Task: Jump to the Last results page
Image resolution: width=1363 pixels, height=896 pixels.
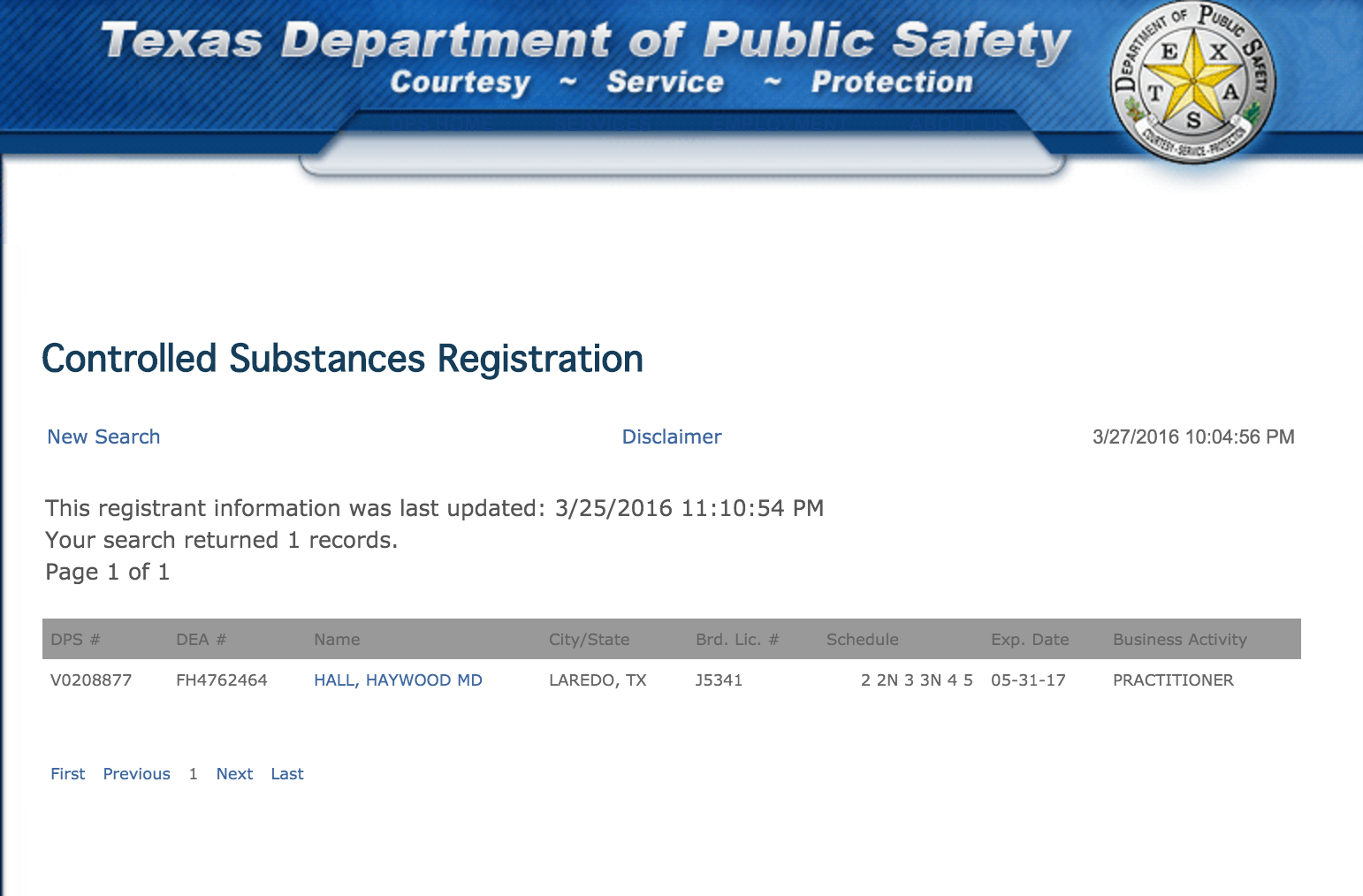Action: pyautogui.click(x=287, y=774)
